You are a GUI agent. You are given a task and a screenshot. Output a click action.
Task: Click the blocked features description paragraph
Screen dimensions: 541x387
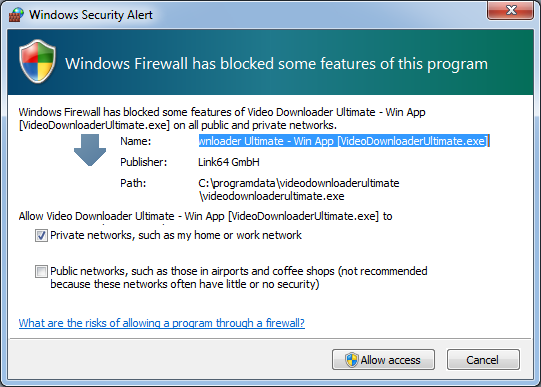click(222, 119)
